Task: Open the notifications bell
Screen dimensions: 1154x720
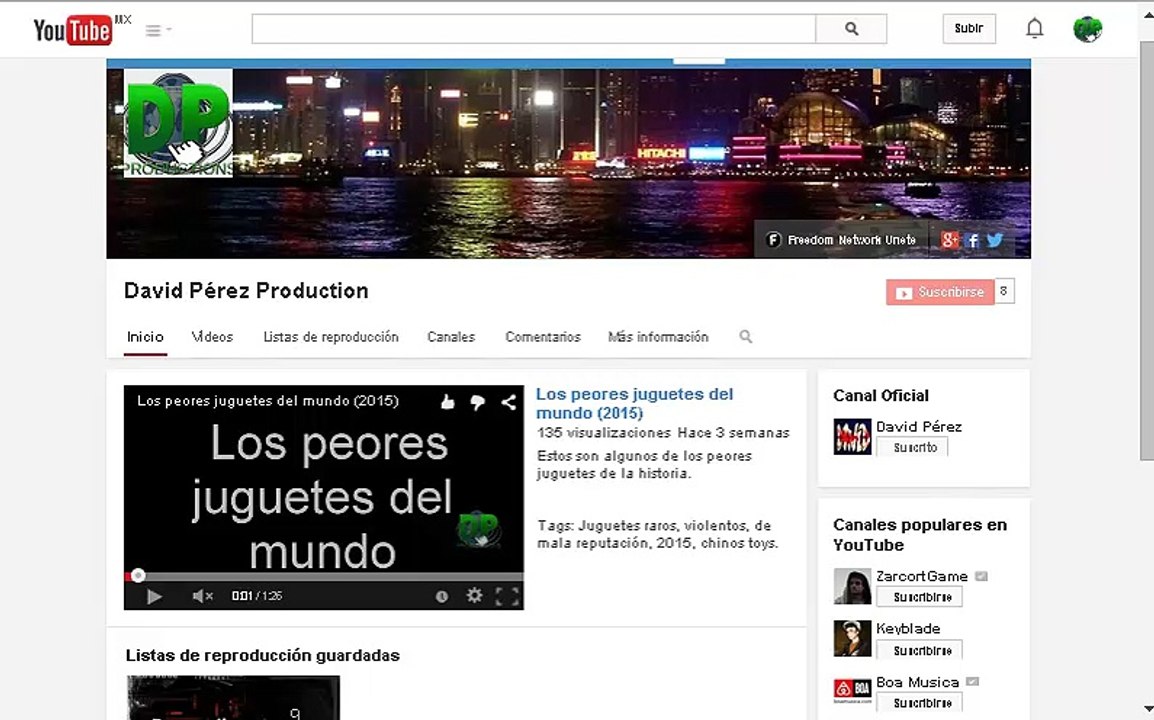Action: (1034, 29)
